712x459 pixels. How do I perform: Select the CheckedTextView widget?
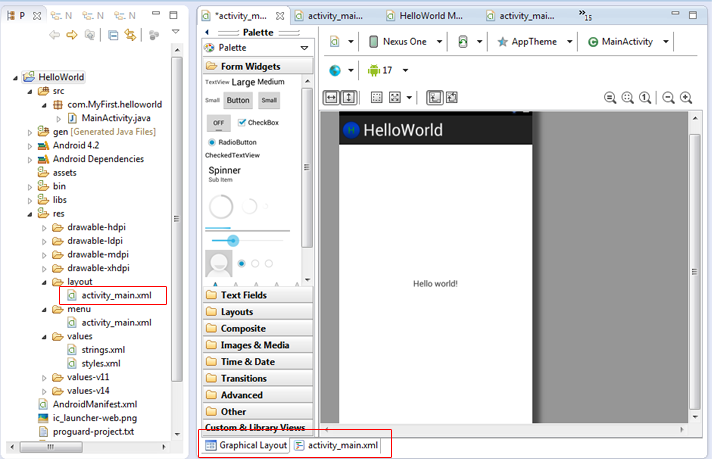pyautogui.click(x=232, y=155)
